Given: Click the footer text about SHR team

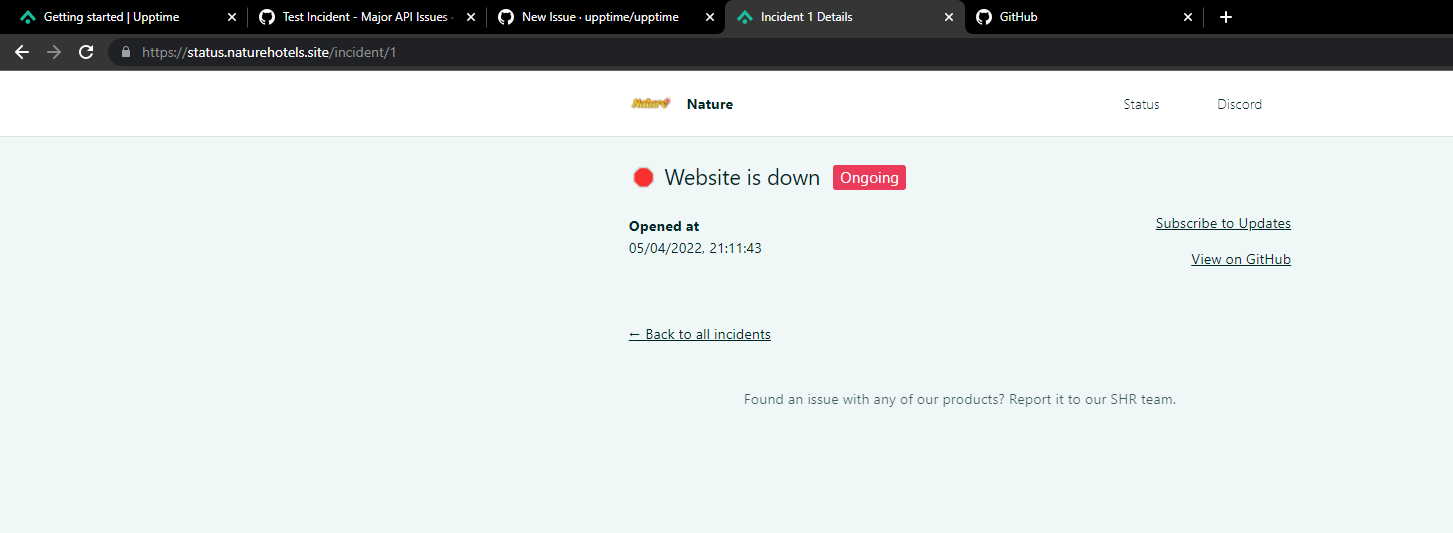Looking at the screenshot, I should point(960,399).
